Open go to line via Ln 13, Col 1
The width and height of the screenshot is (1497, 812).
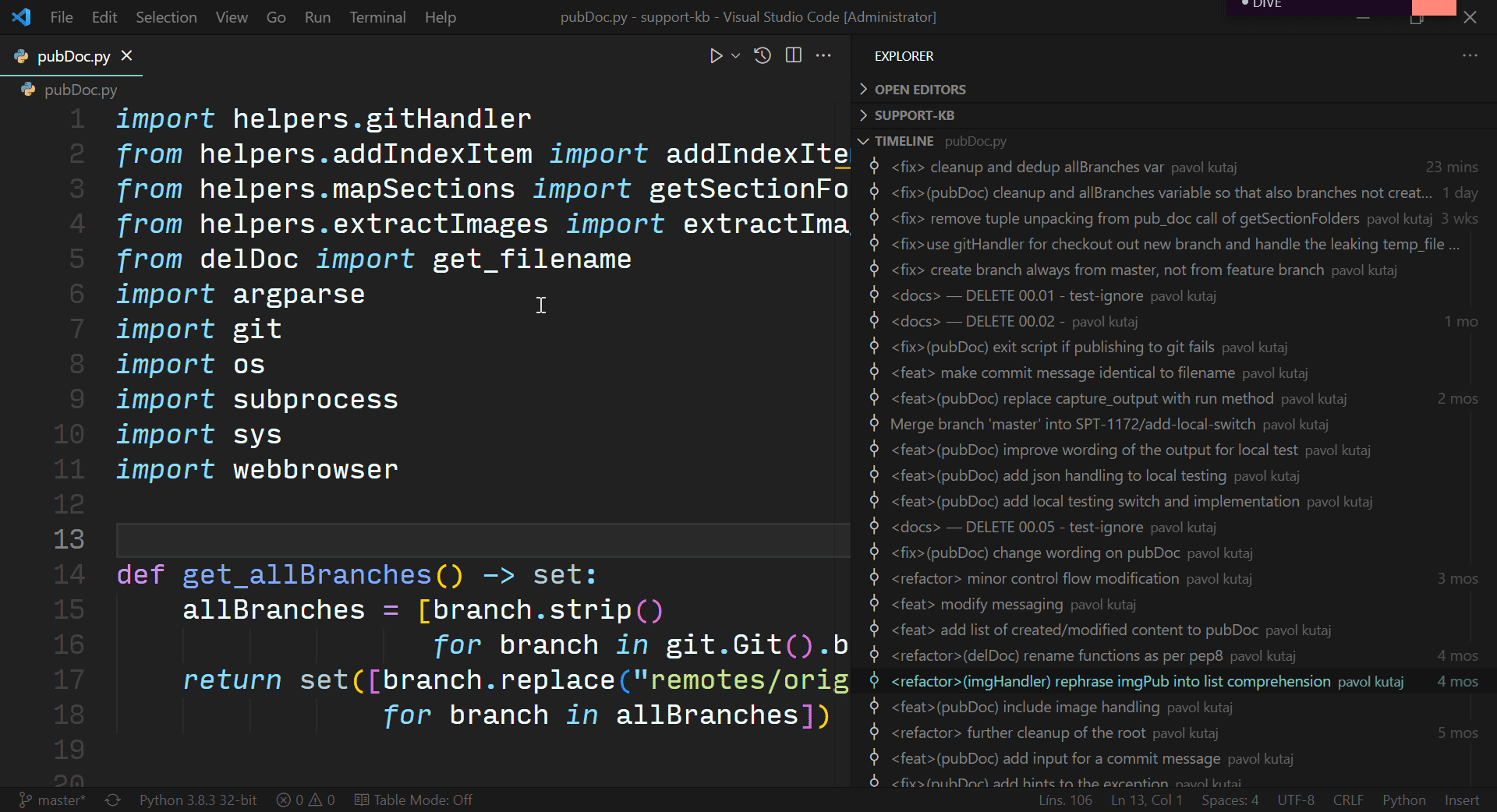point(1145,800)
